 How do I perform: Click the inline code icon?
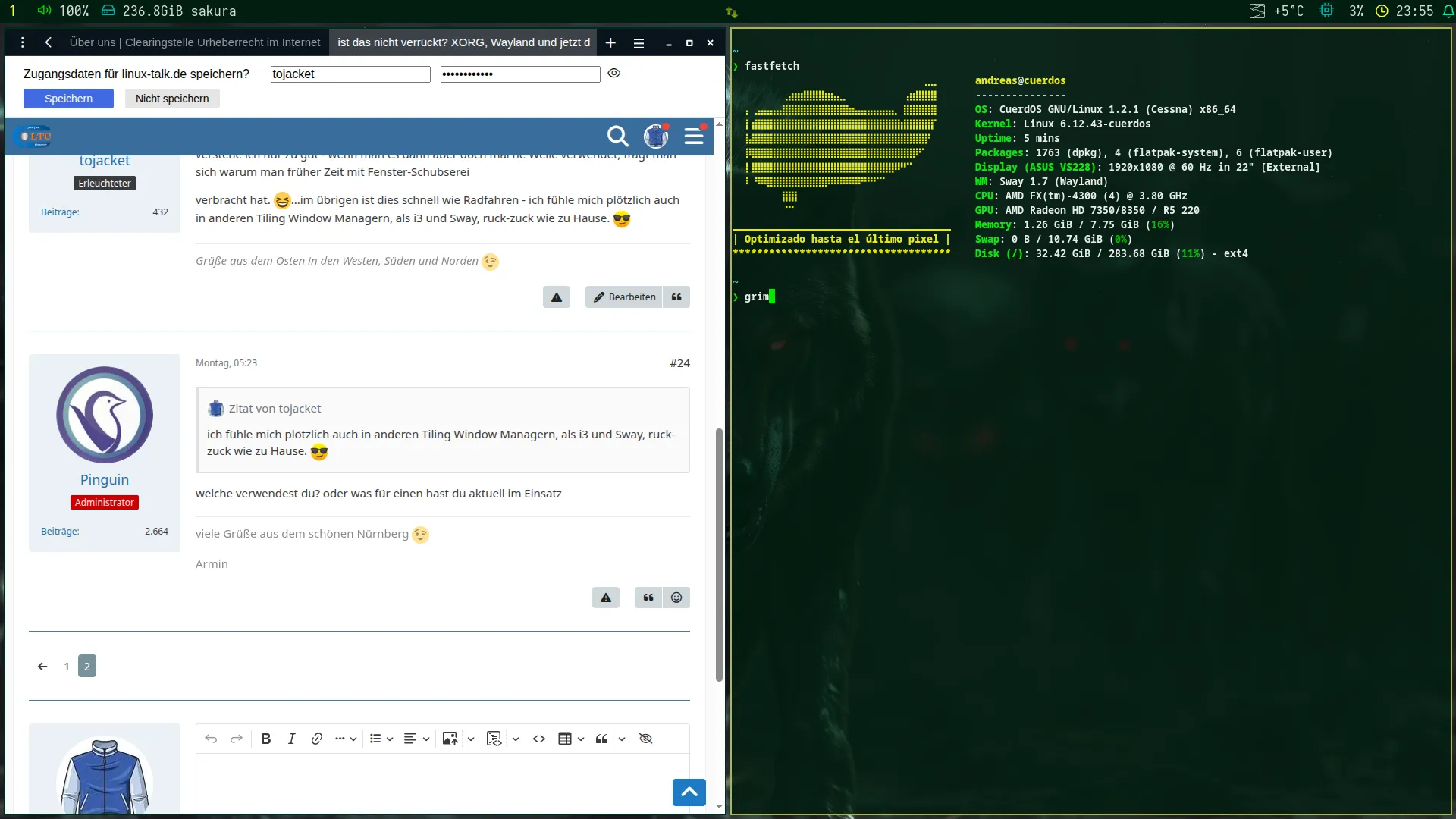pos(539,739)
